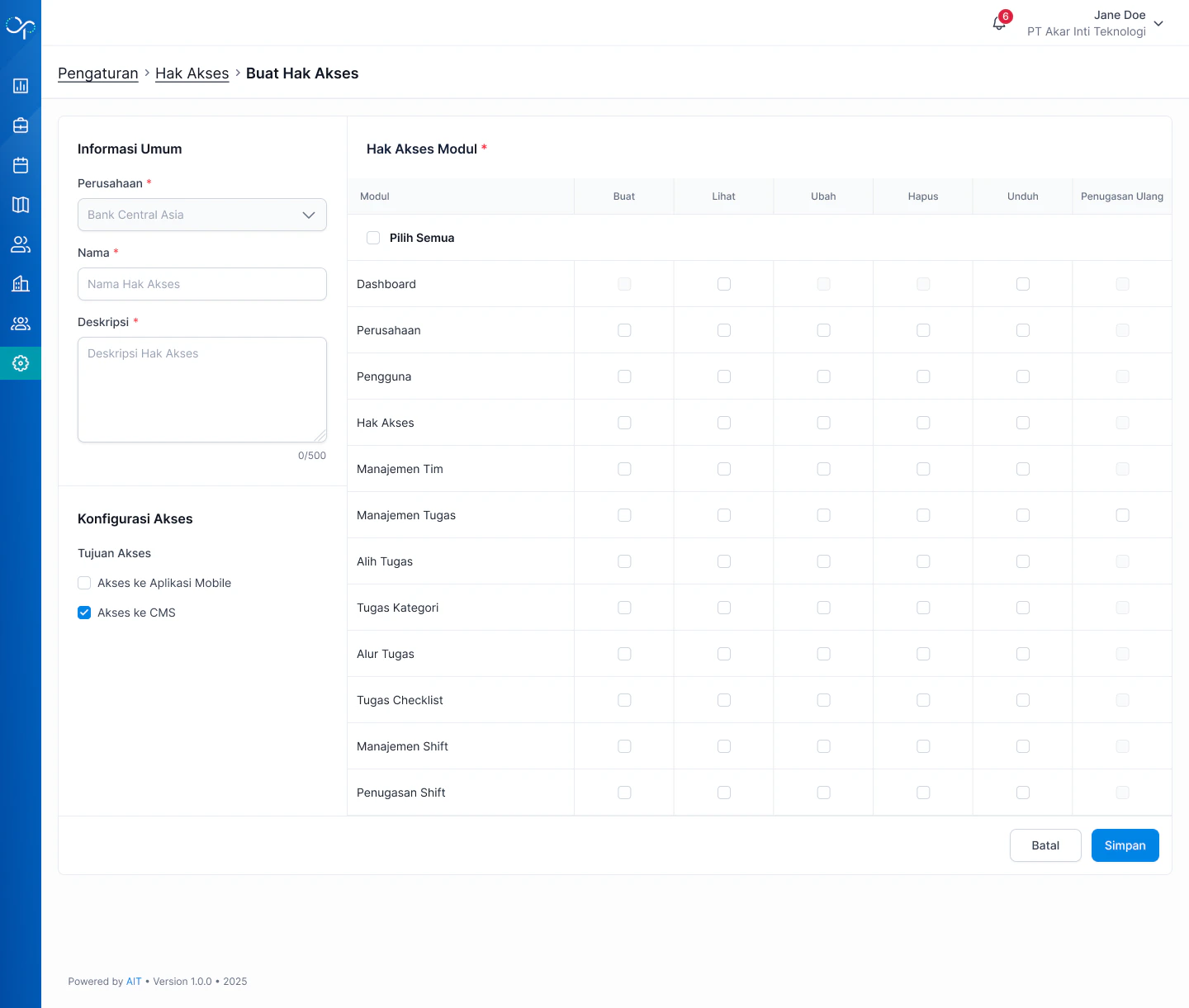Check Unduh for Dashboard row

click(x=1023, y=284)
